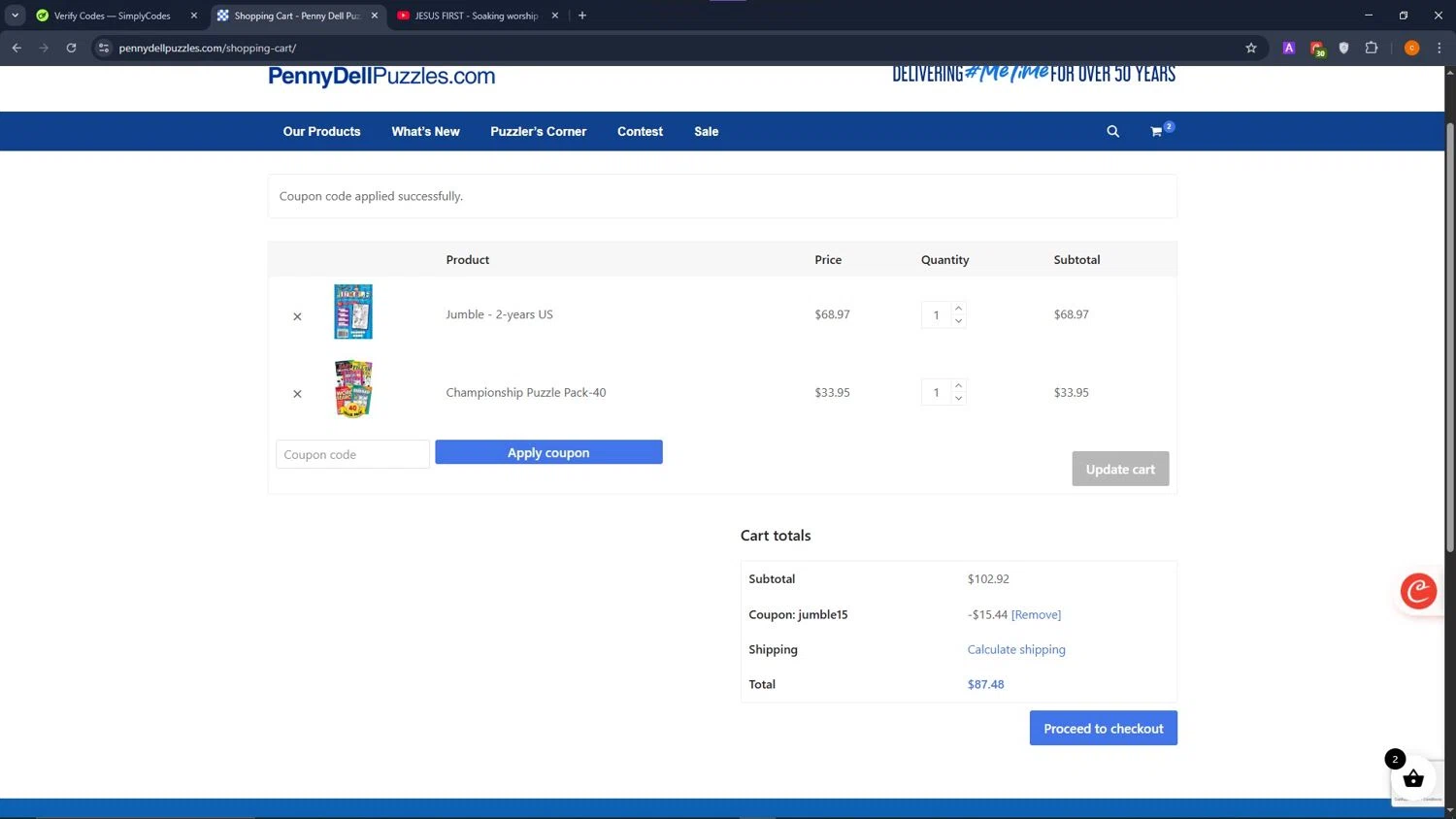Screen dimensions: 1456x819
Task: Go back to previous page
Action: [17, 48]
